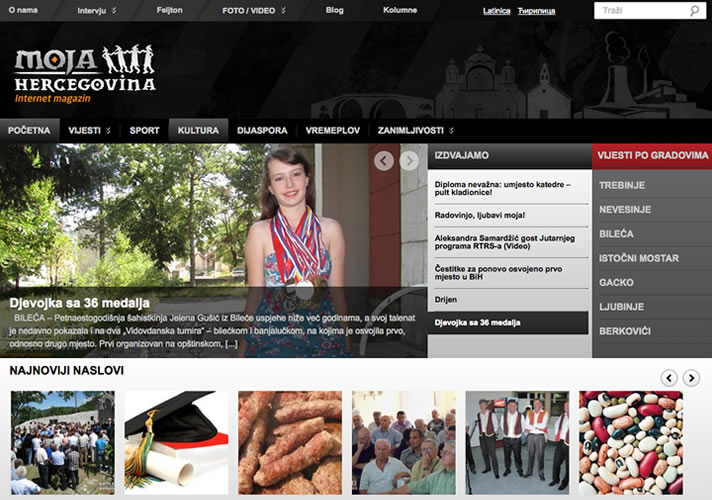712x500 pixels.
Task: Click the search magnifier icon
Action: tap(695, 11)
